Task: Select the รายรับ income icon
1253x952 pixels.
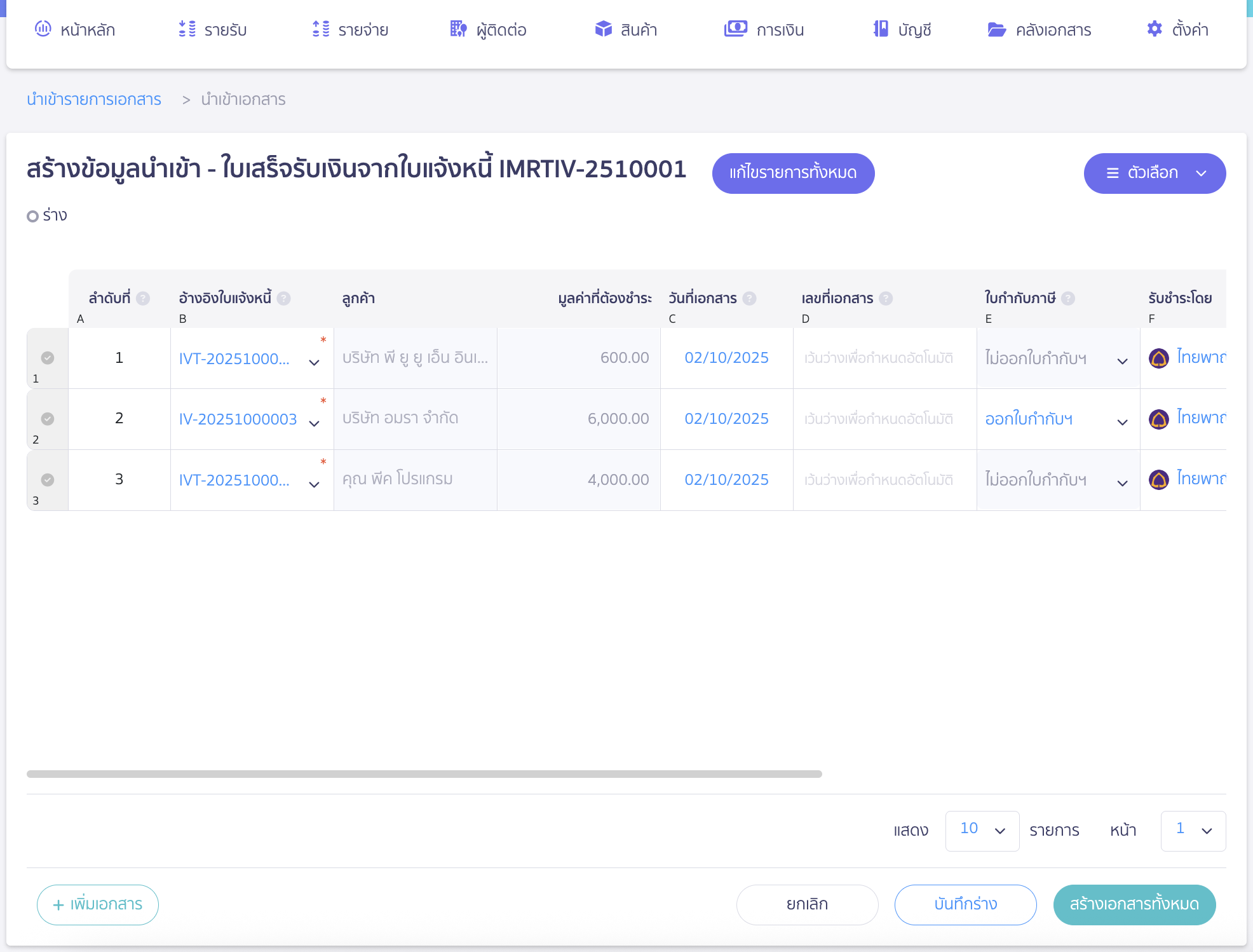Action: [186, 29]
